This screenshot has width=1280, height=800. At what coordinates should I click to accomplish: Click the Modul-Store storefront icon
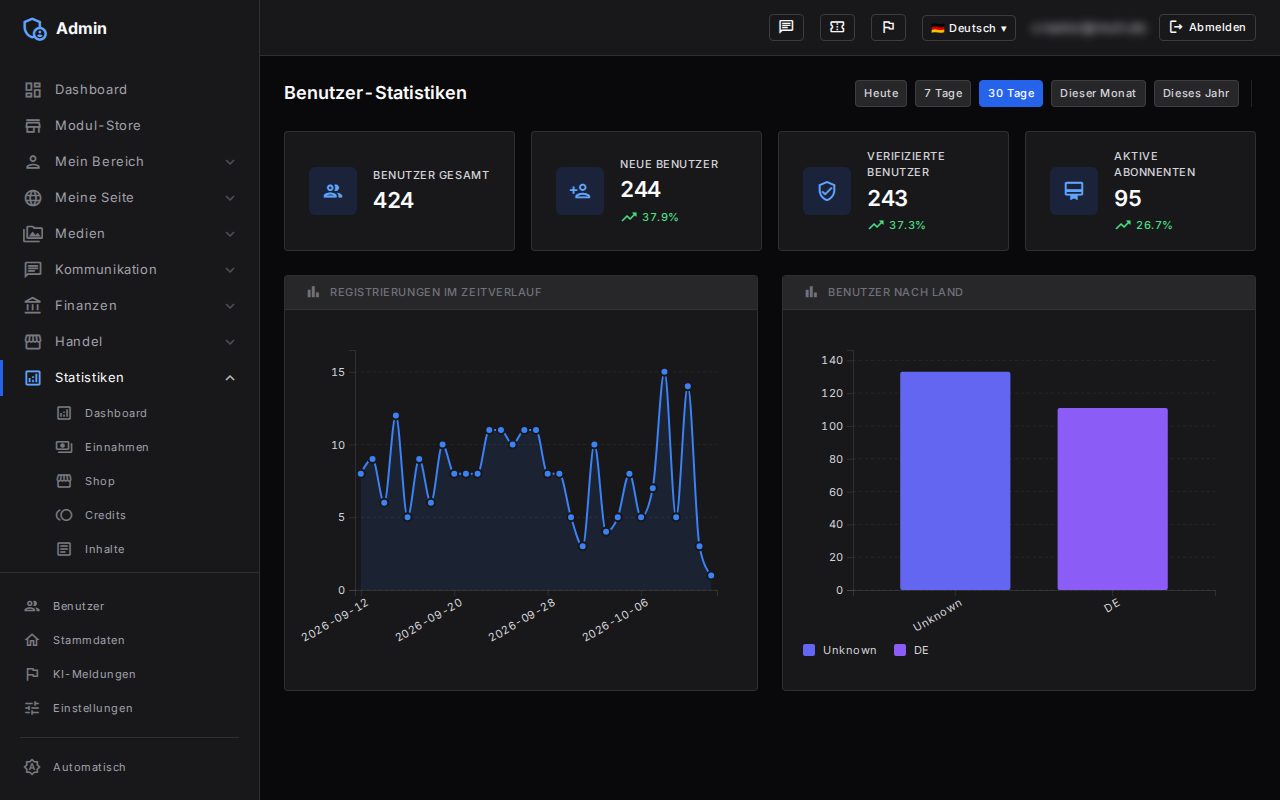pos(33,125)
